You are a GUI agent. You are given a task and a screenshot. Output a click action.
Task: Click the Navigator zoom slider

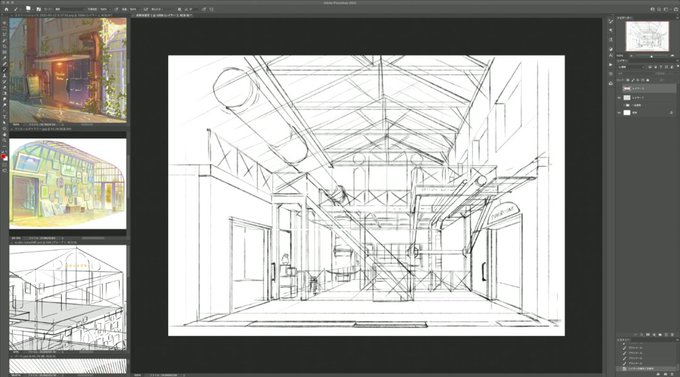coord(651,56)
